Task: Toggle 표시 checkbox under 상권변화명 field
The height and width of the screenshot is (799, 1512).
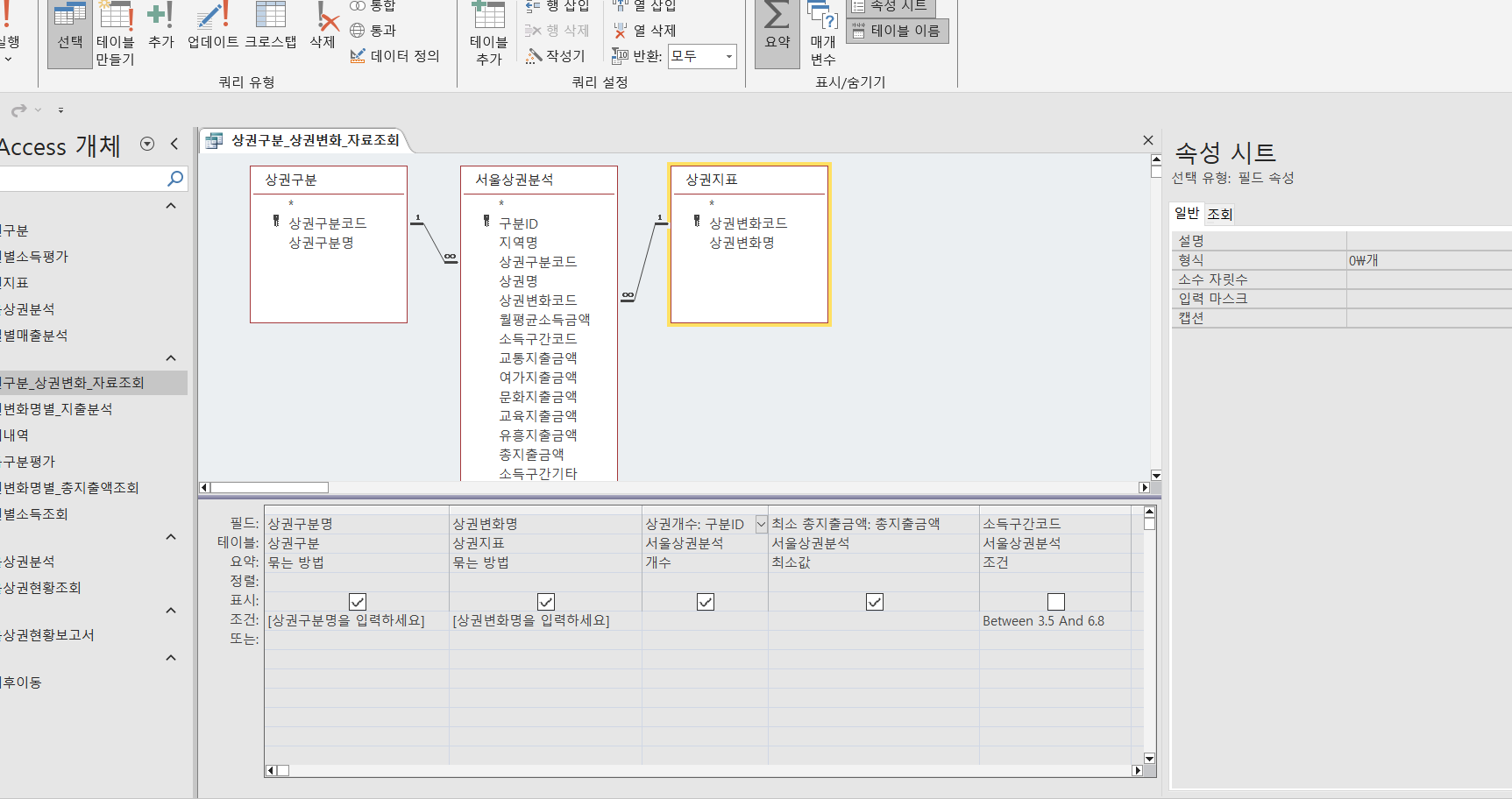Action: pyautogui.click(x=545, y=602)
